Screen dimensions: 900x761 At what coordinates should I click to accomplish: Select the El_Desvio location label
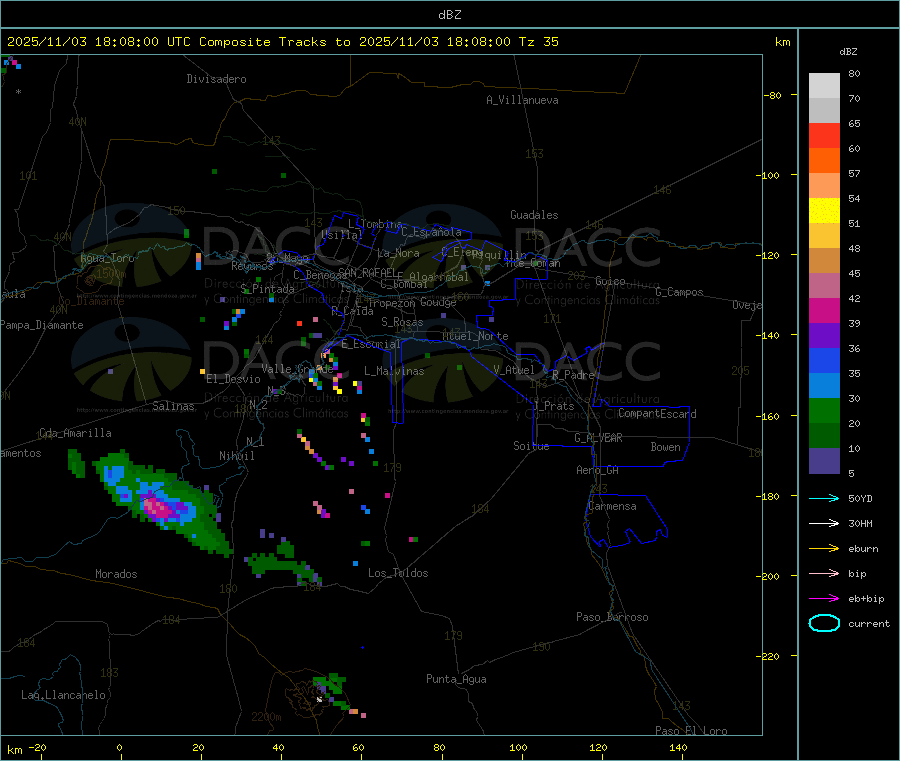(233, 379)
